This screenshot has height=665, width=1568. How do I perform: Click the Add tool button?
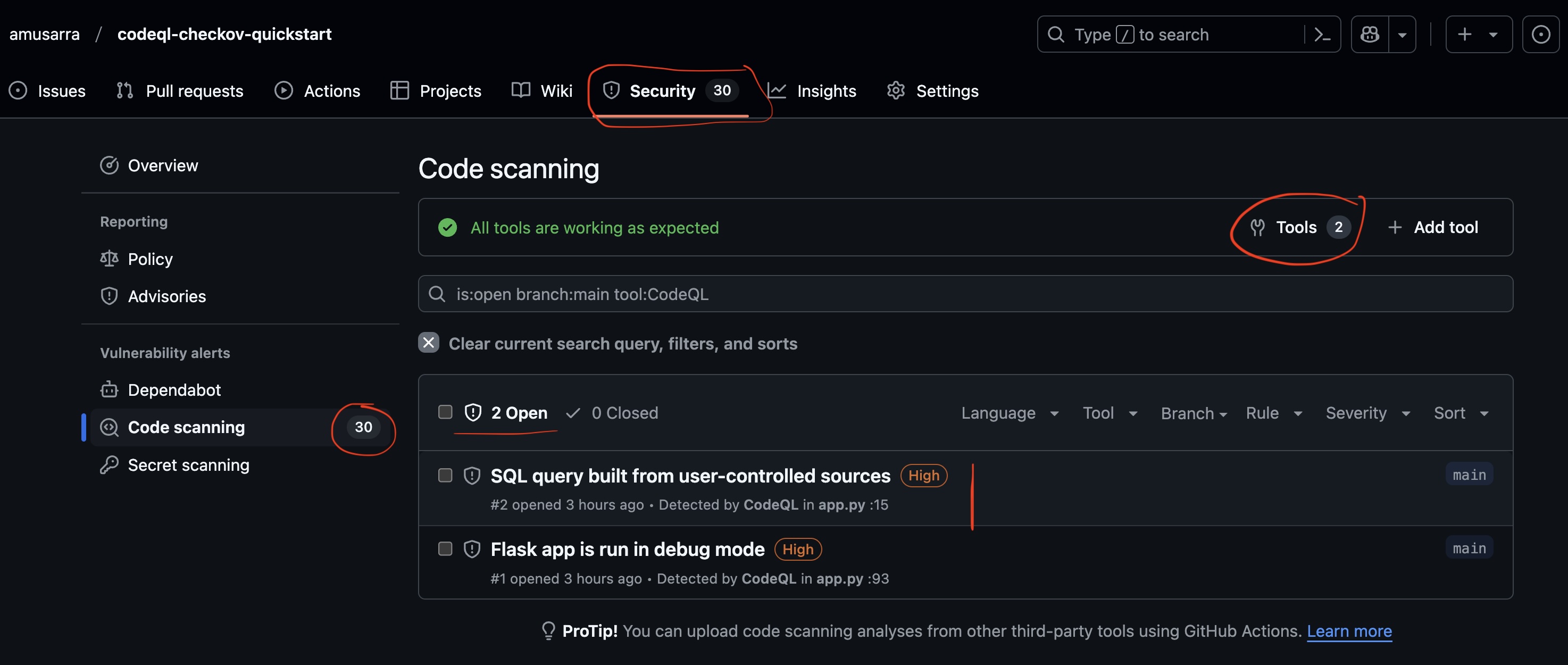(x=1432, y=227)
